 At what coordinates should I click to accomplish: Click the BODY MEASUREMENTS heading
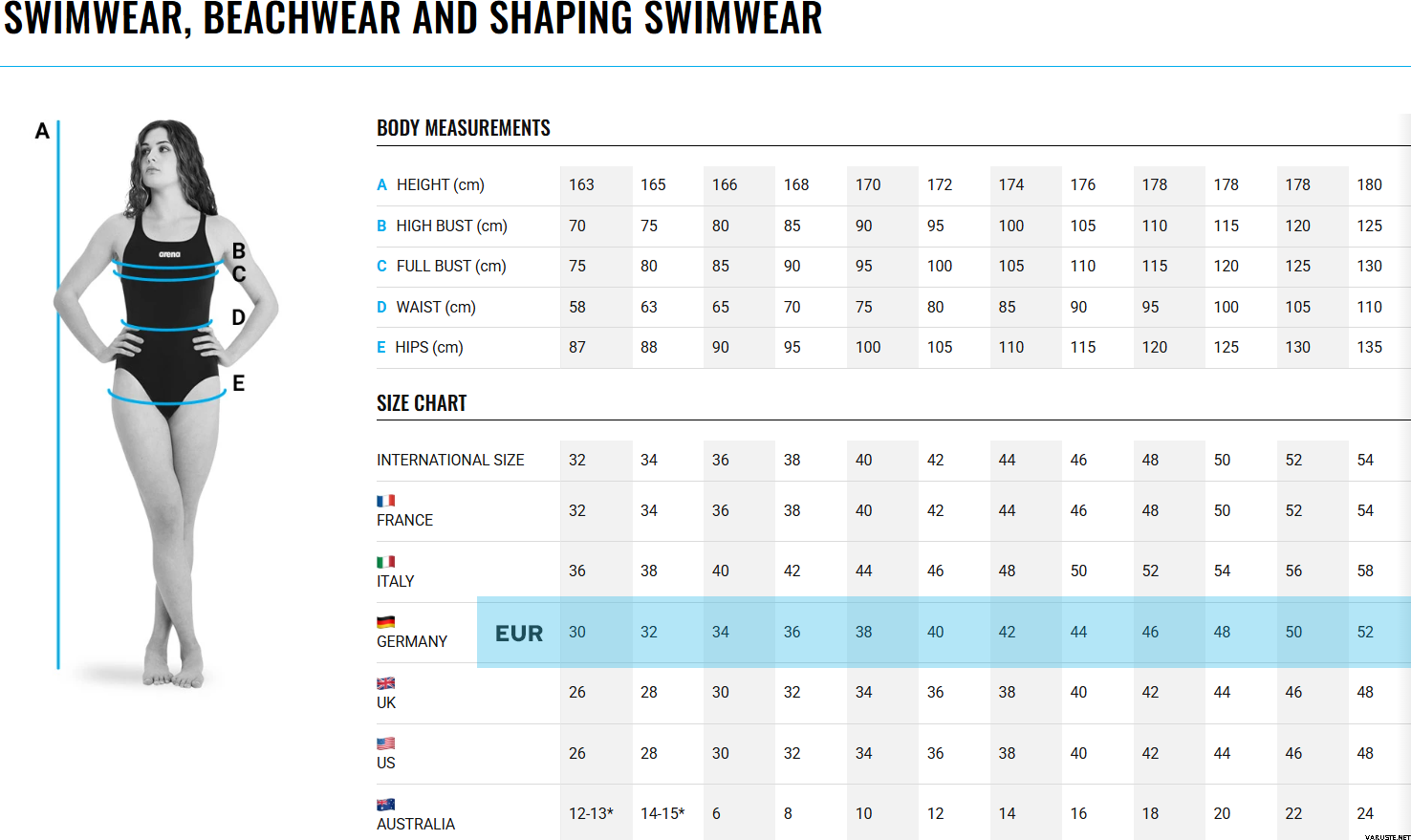pos(464,128)
